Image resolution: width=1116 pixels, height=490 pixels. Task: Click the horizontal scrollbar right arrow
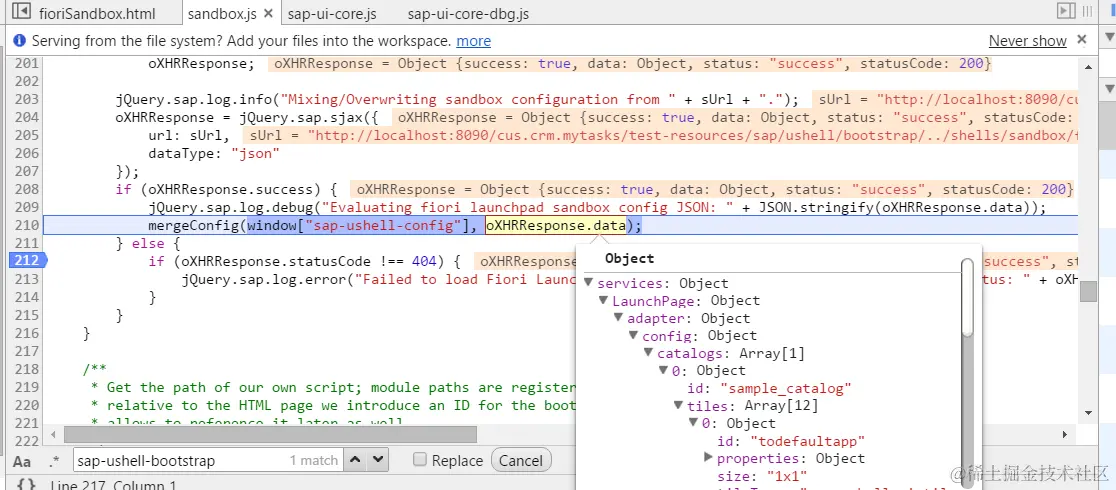(1064, 434)
